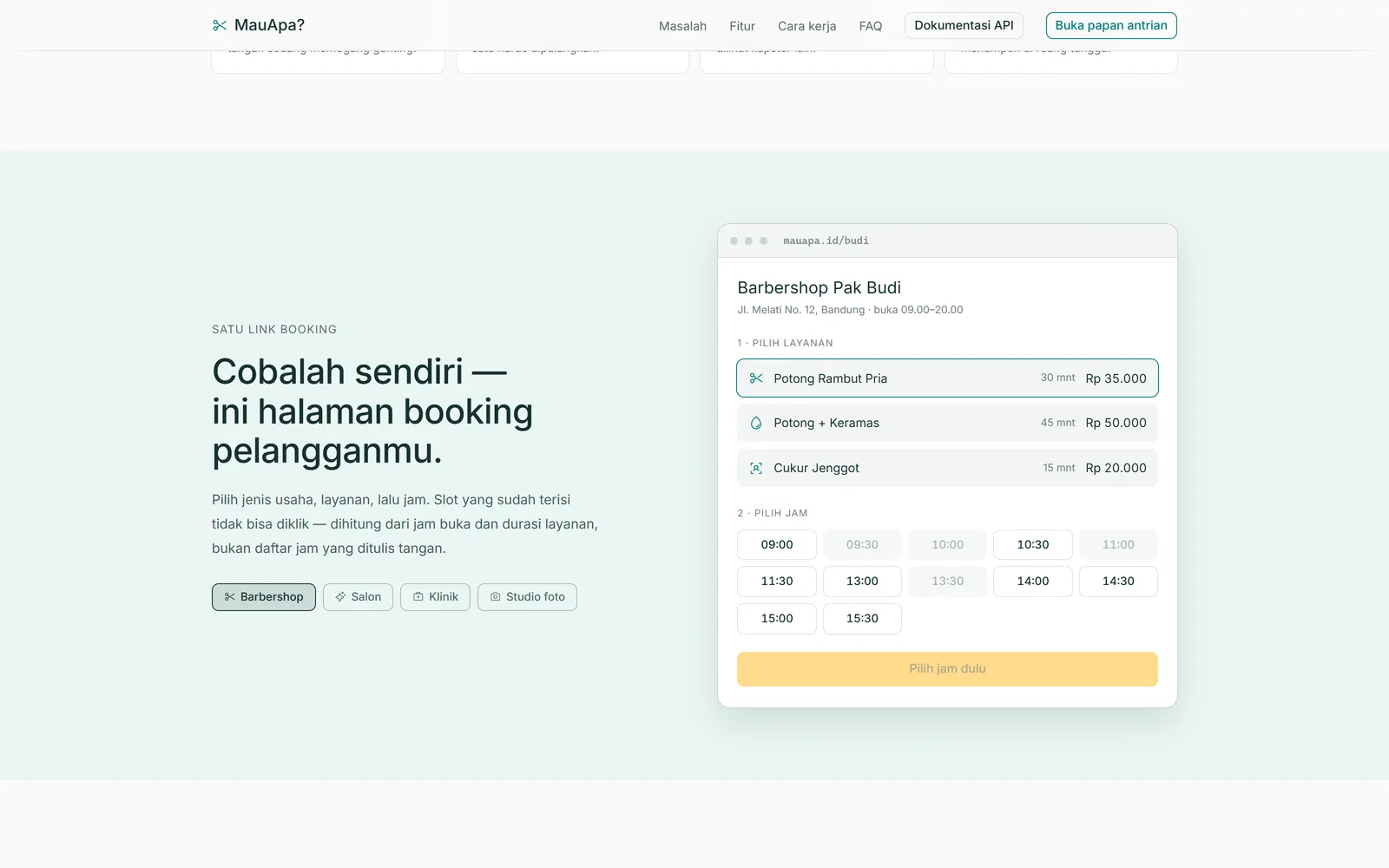Click the MauApa? brand name

pos(269,25)
